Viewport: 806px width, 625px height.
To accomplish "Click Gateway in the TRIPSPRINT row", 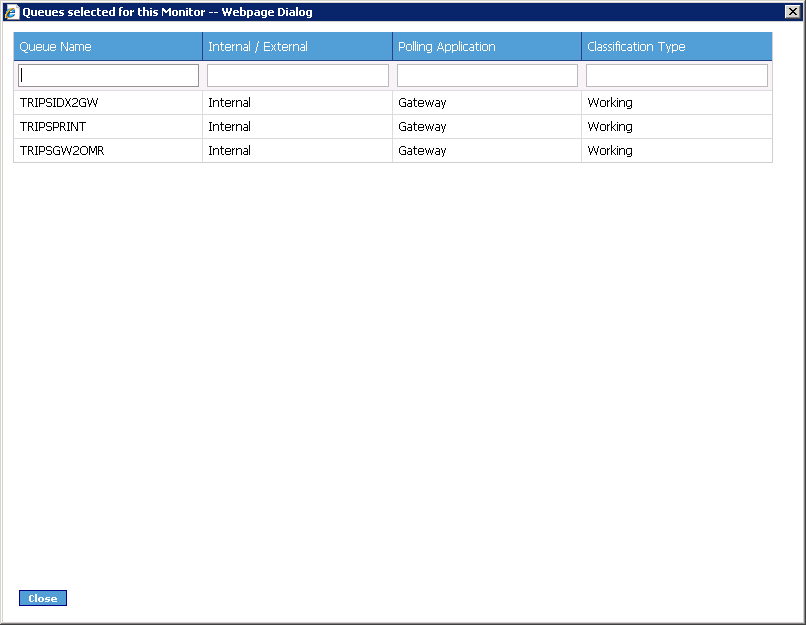I will [x=422, y=127].
